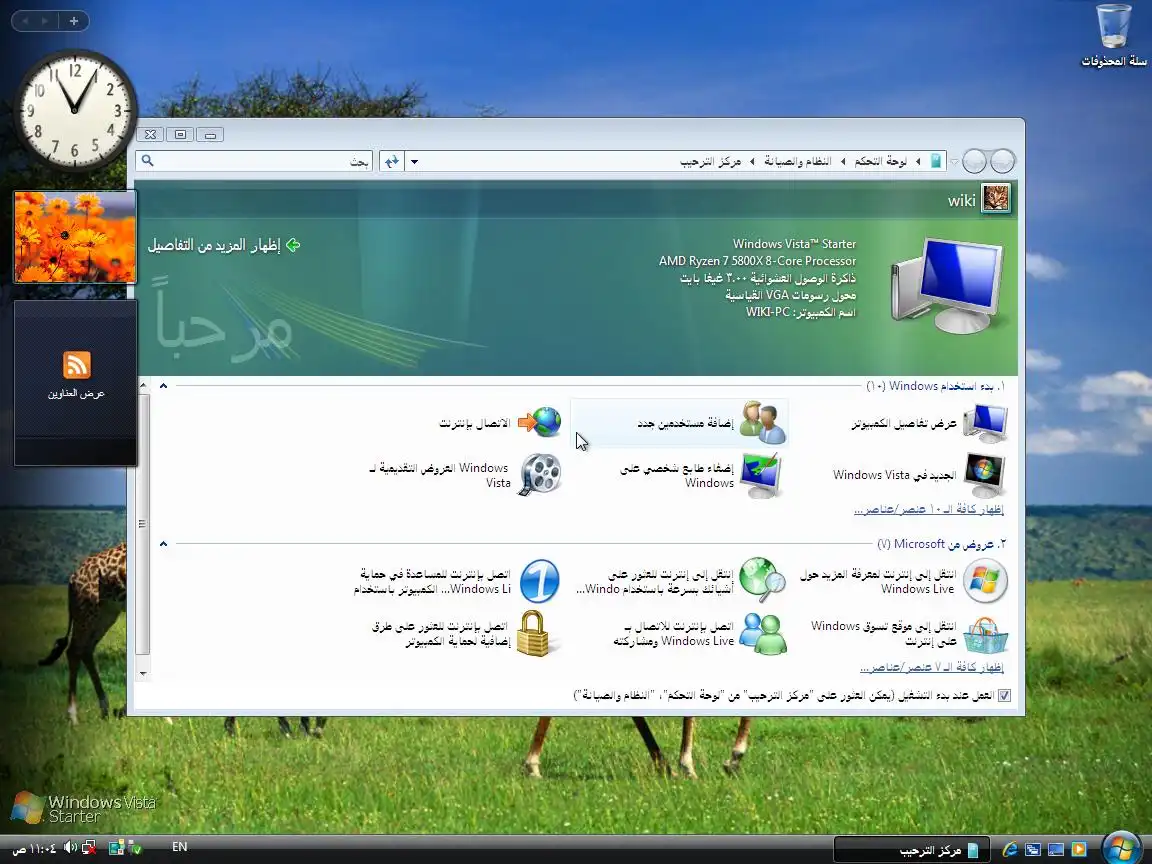Expand breadcrumb arrow after 'النظام والصيانة' (System and Maintenance)
Image resolution: width=1152 pixels, height=864 pixels.
[x=752, y=161]
